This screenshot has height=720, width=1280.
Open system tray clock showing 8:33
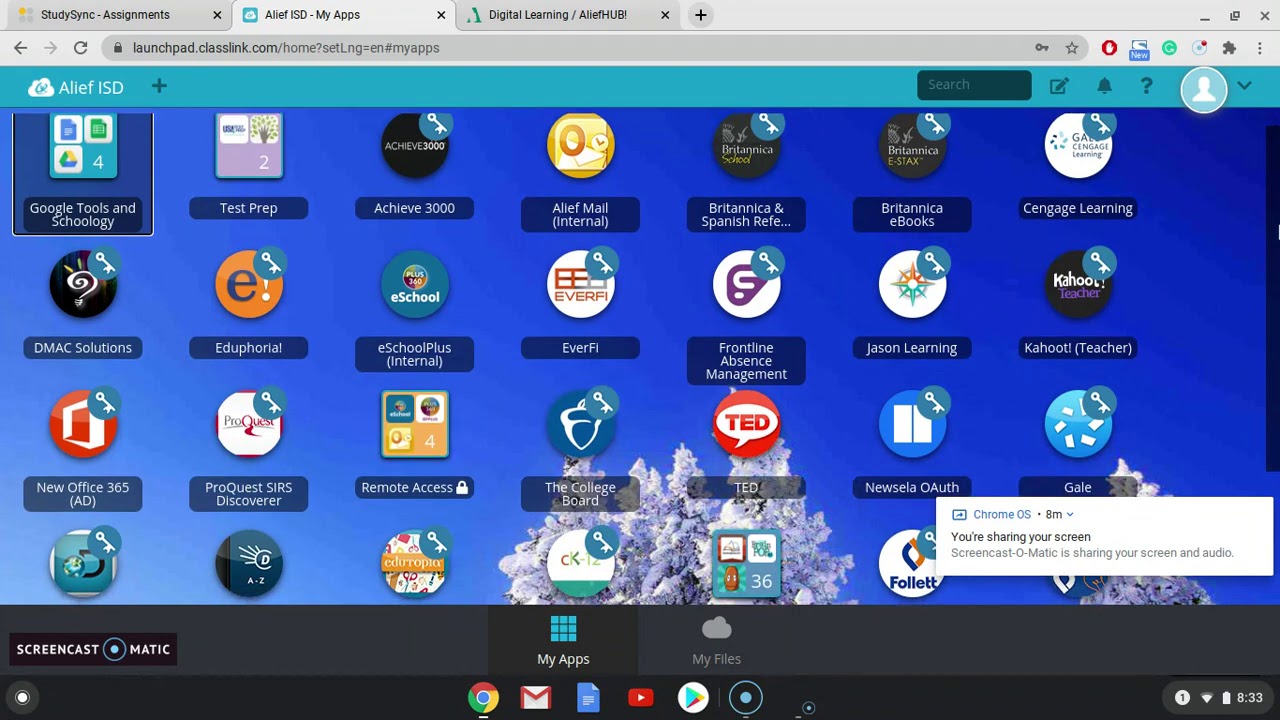pyautogui.click(x=1249, y=698)
